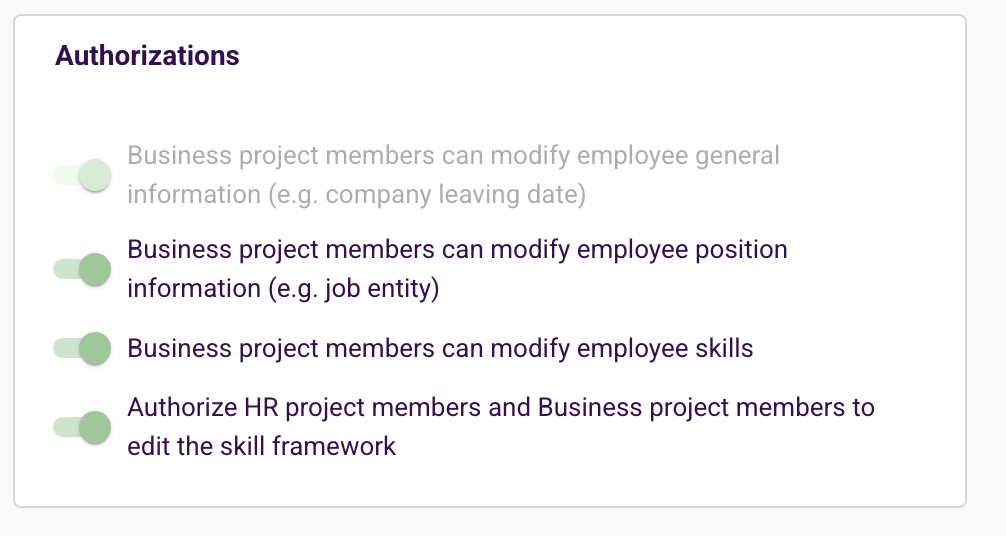The height and width of the screenshot is (536, 1006).
Task: Click the light track of the employee skills switch
Action: click(x=65, y=348)
